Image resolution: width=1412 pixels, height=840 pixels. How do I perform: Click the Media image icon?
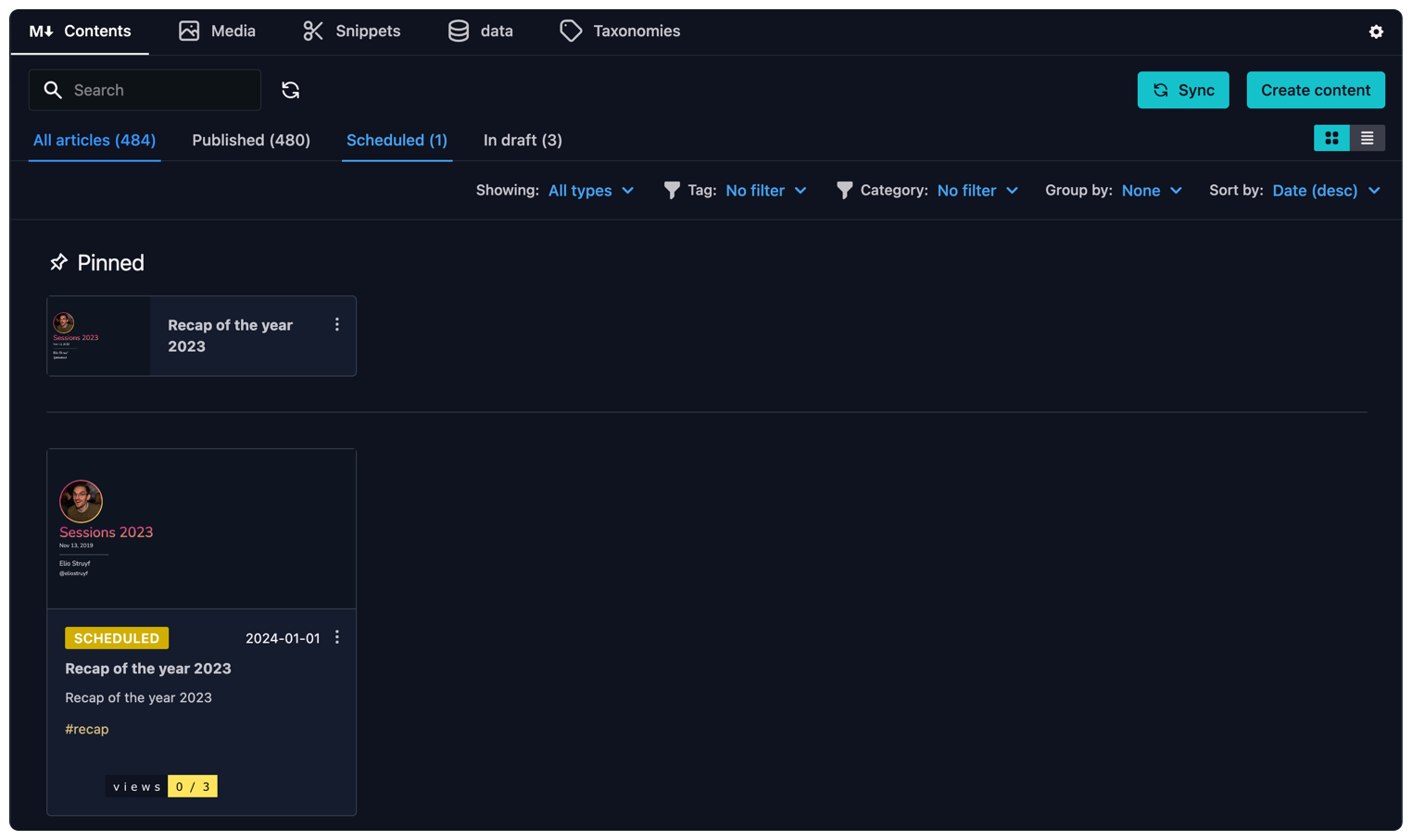pos(189,31)
